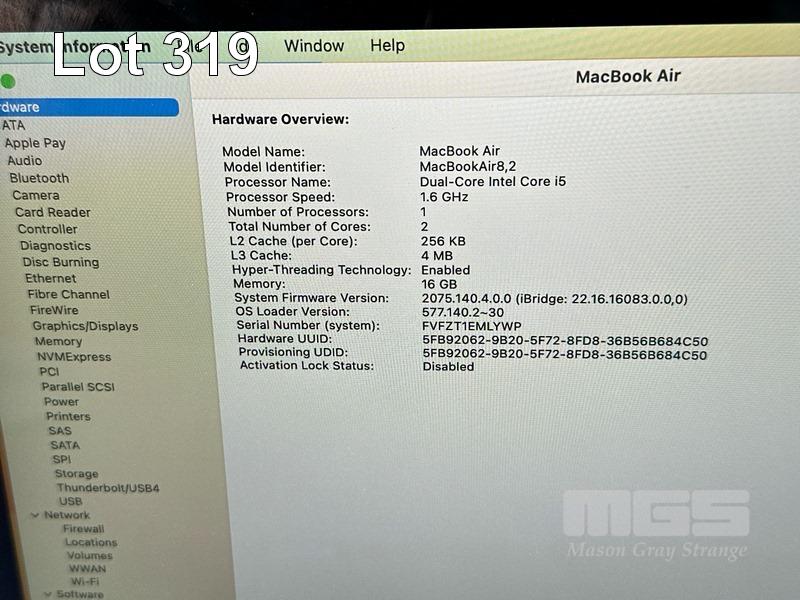Select Graphics/Displays in the sidebar
800x600 pixels.
[x=85, y=326]
